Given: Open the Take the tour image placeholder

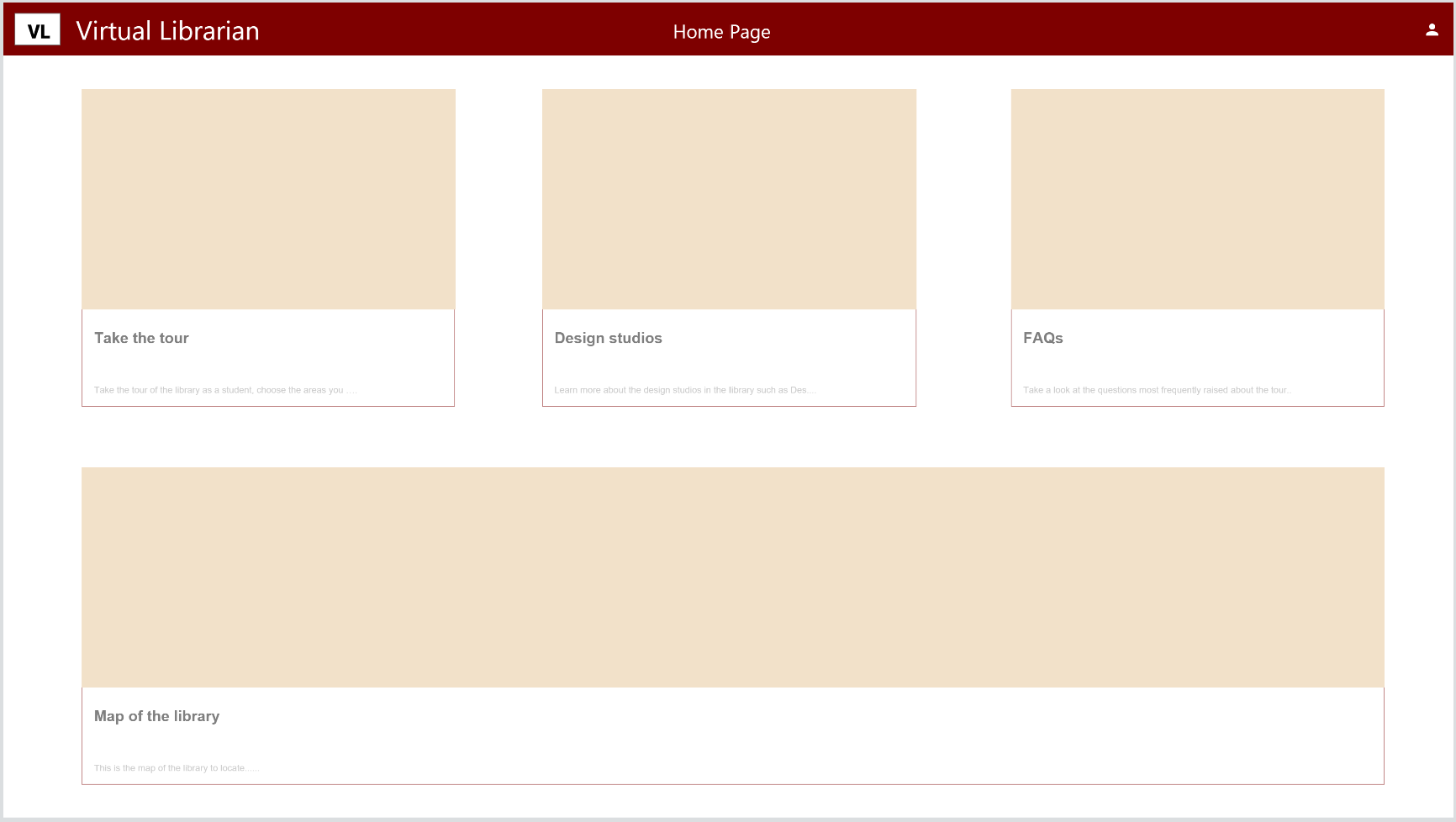Looking at the screenshot, I should click(x=268, y=199).
